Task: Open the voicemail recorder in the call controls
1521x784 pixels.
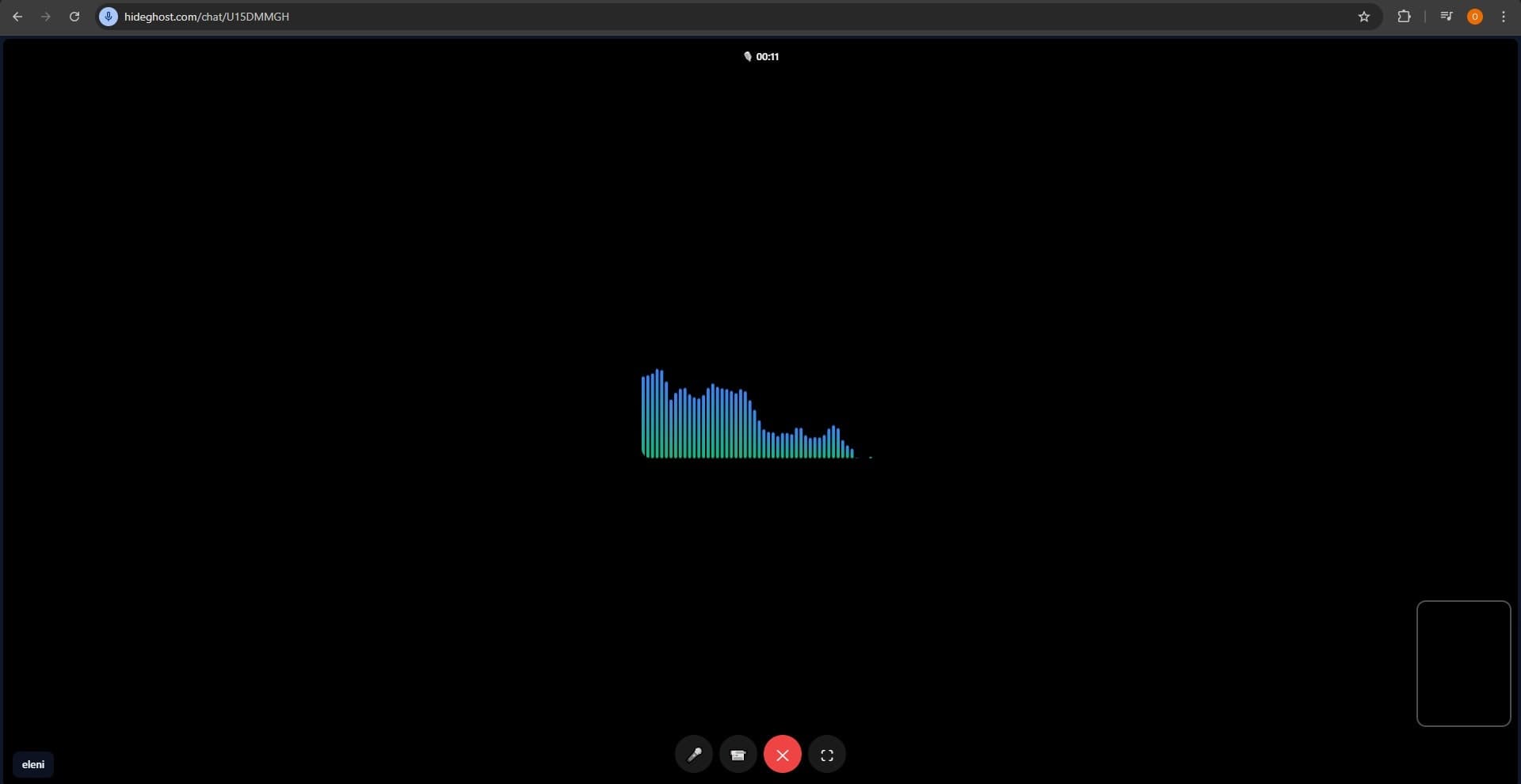Action: pyautogui.click(x=738, y=754)
